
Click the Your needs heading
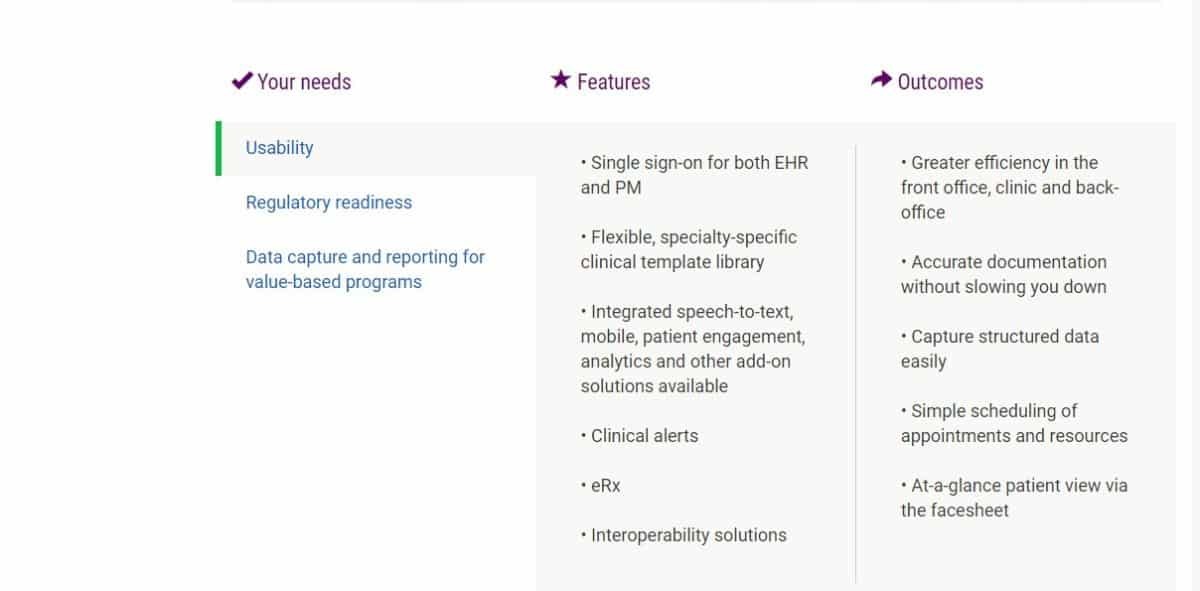[x=304, y=82]
